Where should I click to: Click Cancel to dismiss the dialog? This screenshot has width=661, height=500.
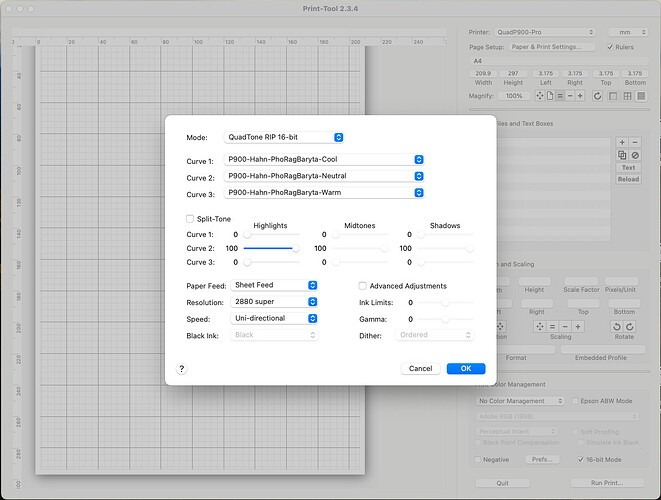[x=420, y=368]
